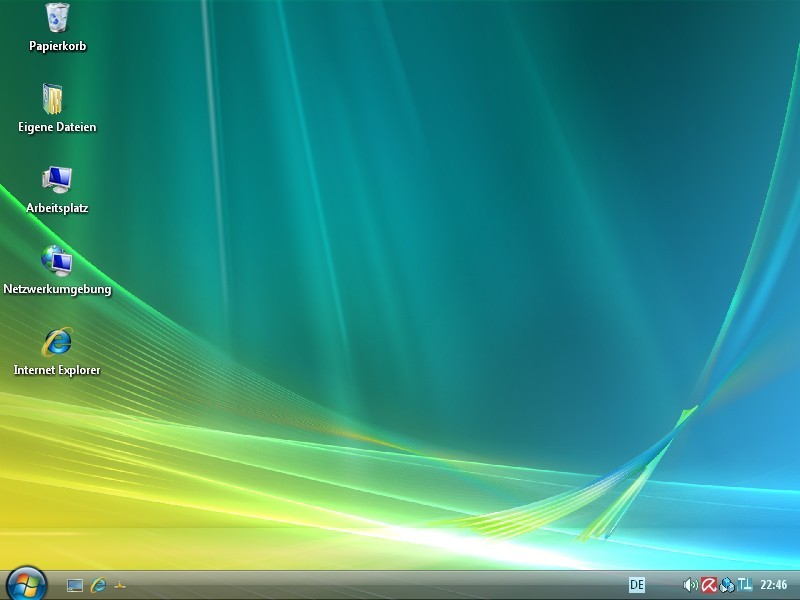Open the DE language bar selector
800x600 pixels.
tap(637, 585)
